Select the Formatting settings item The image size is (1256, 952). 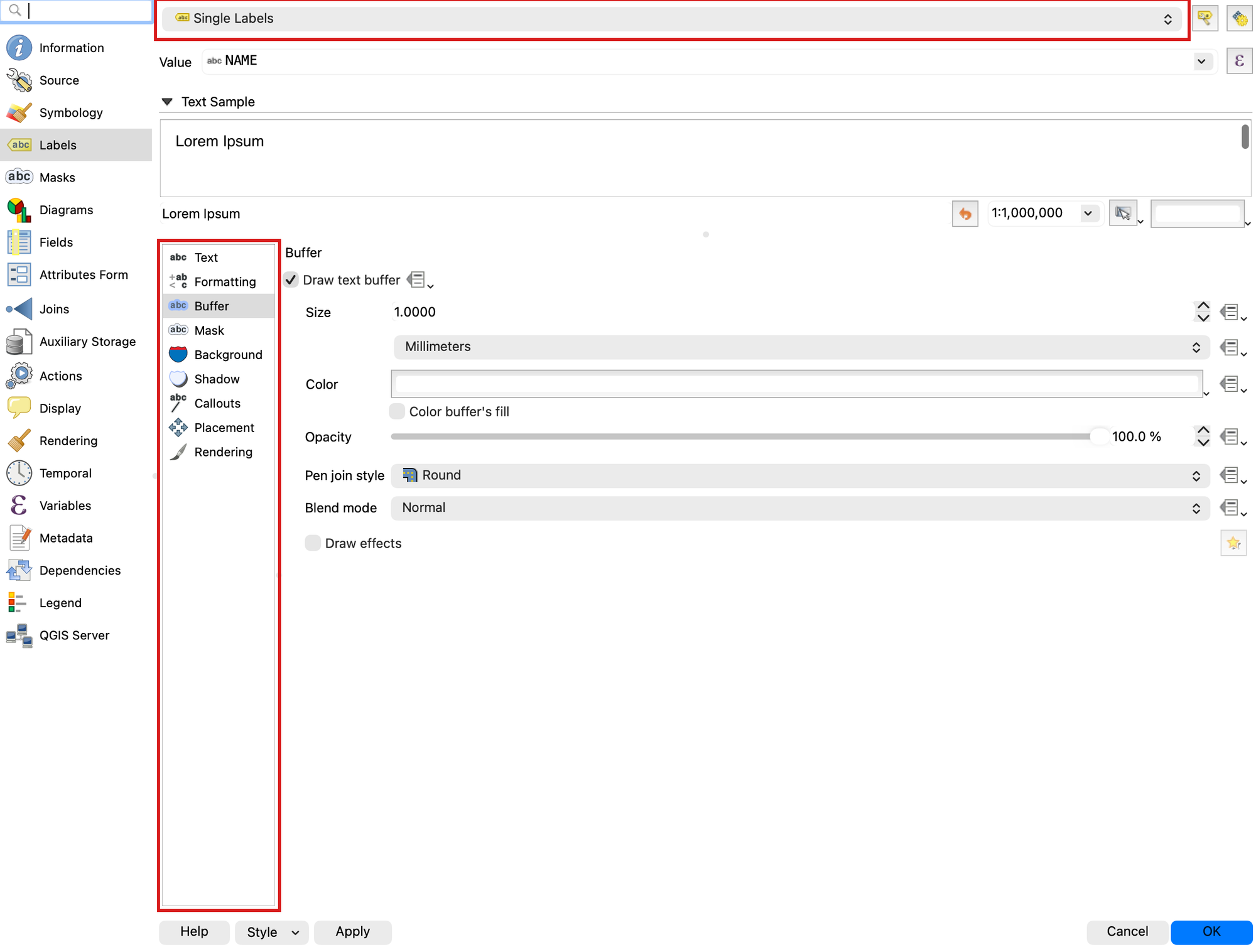pyautogui.click(x=219, y=282)
